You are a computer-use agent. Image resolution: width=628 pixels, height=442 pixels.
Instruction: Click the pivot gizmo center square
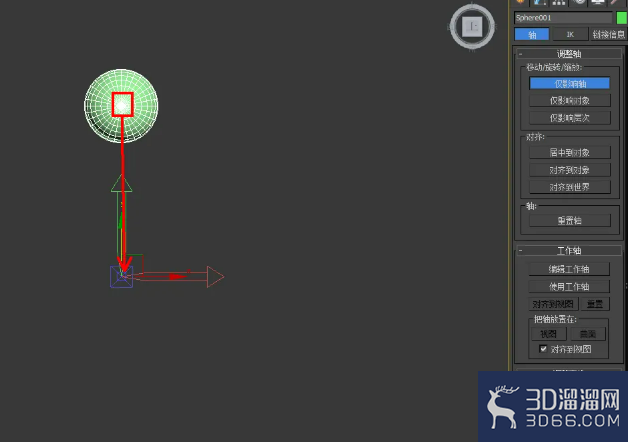click(121, 277)
